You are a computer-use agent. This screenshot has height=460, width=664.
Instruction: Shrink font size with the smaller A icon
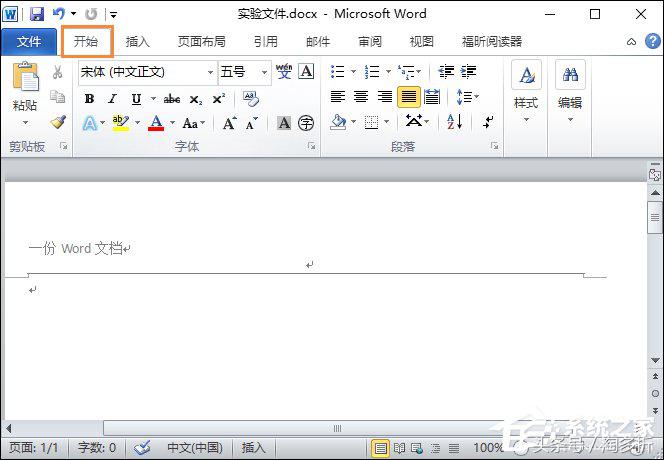pos(252,124)
